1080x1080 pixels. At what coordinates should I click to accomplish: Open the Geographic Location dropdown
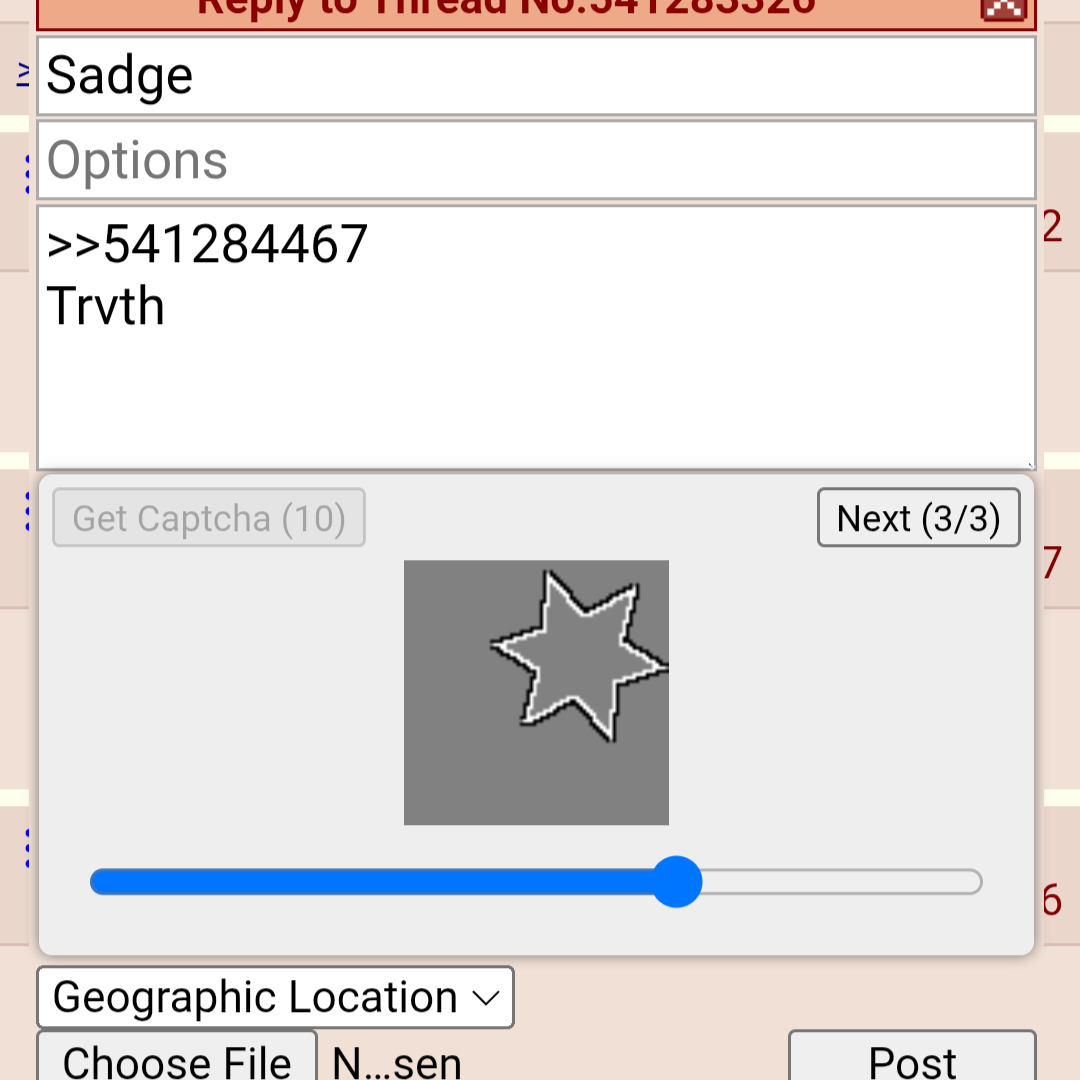276,997
